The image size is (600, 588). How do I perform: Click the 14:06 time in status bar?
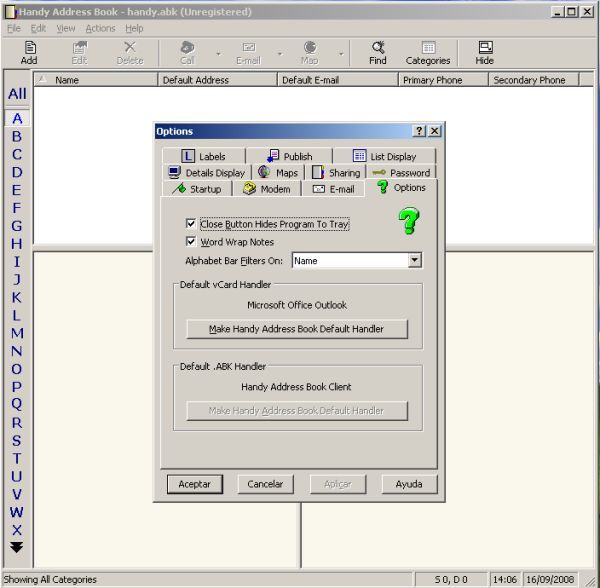[504, 580]
